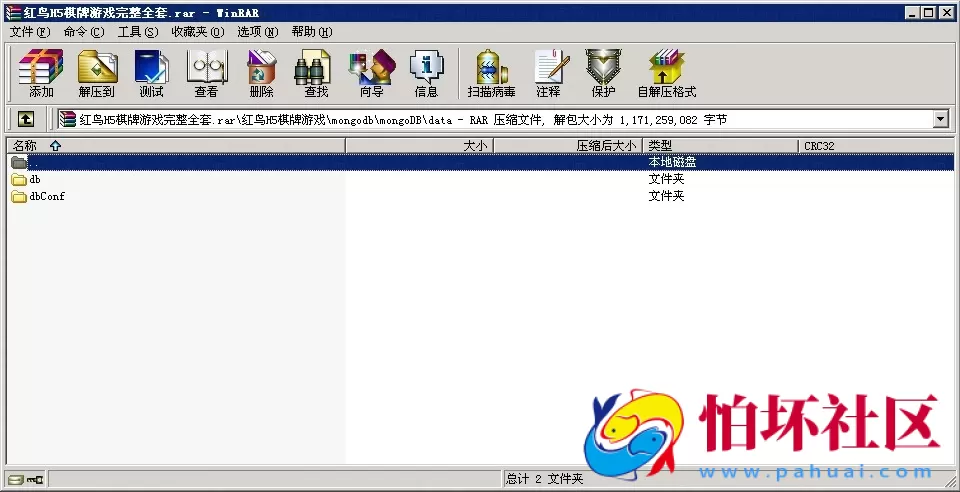Click 文件夹 type cell in the db row

(666, 179)
